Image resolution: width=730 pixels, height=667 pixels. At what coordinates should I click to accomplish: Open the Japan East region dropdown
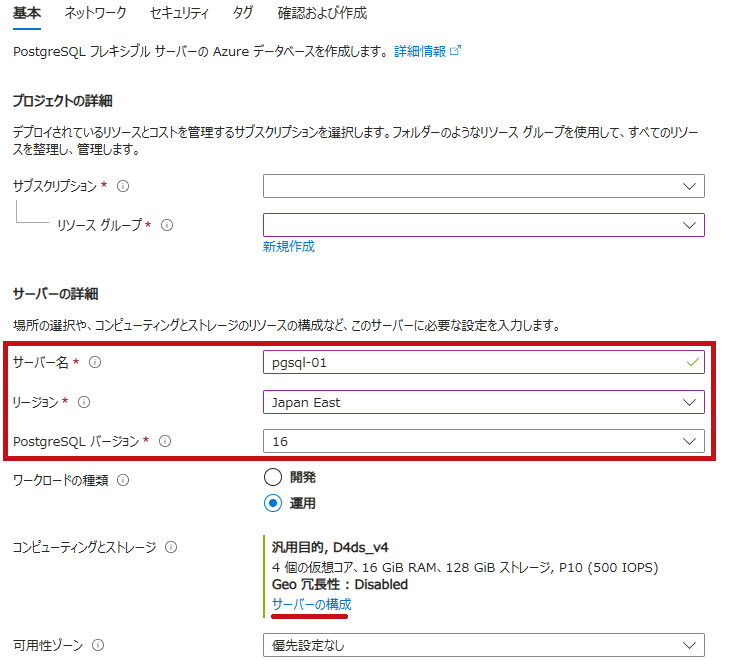(x=484, y=402)
